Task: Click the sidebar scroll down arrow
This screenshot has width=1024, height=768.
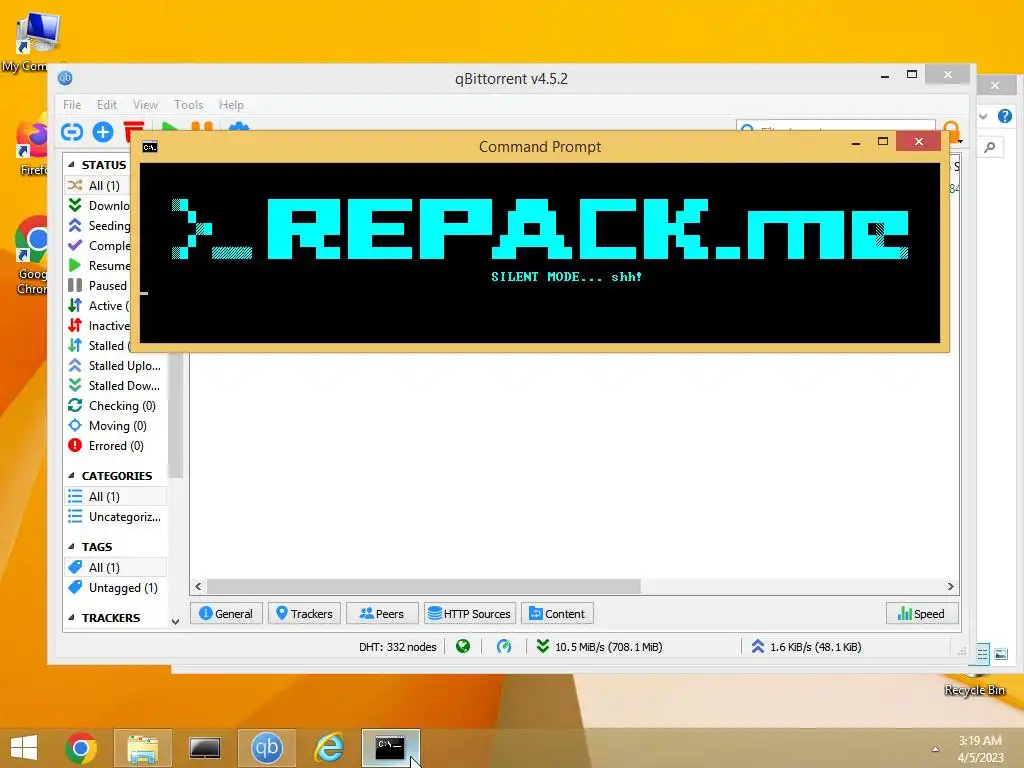Action: click(175, 622)
